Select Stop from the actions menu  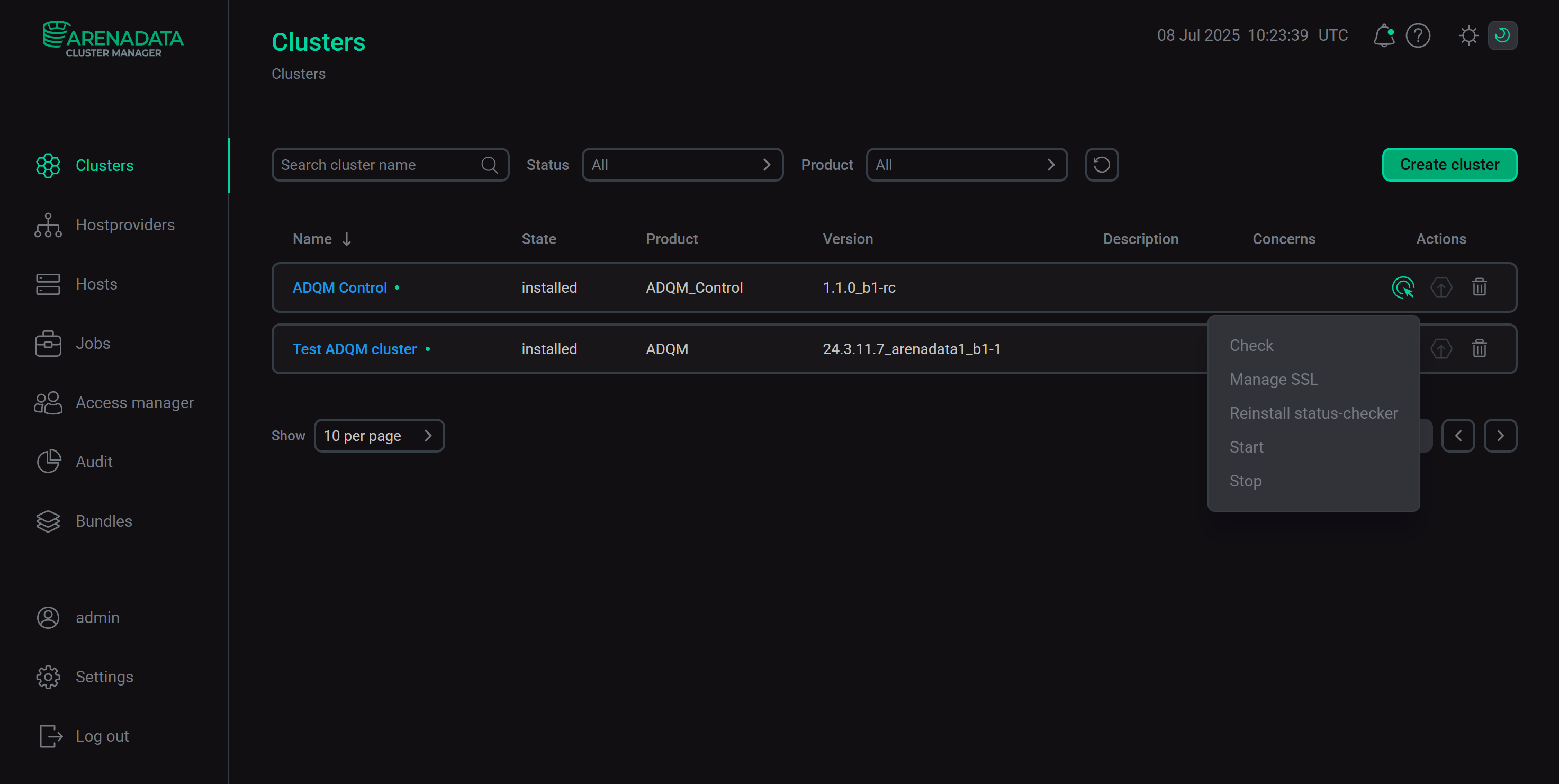1246,481
